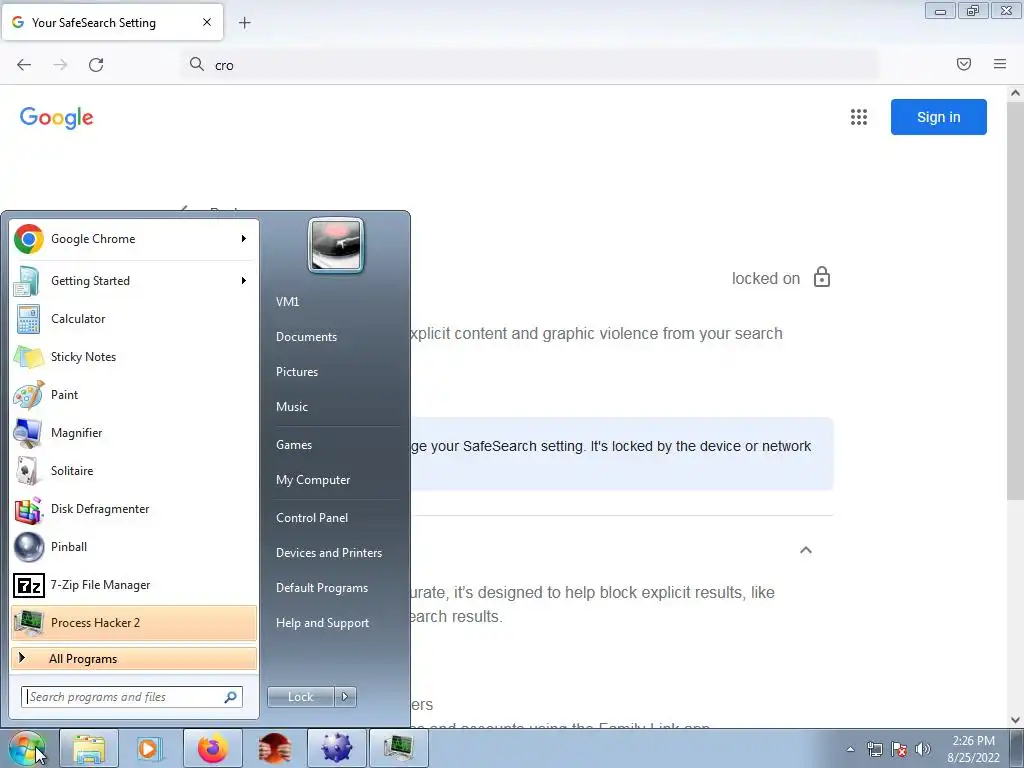Click the address bar containing cro
This screenshot has width=1024, height=768.
click(529, 65)
